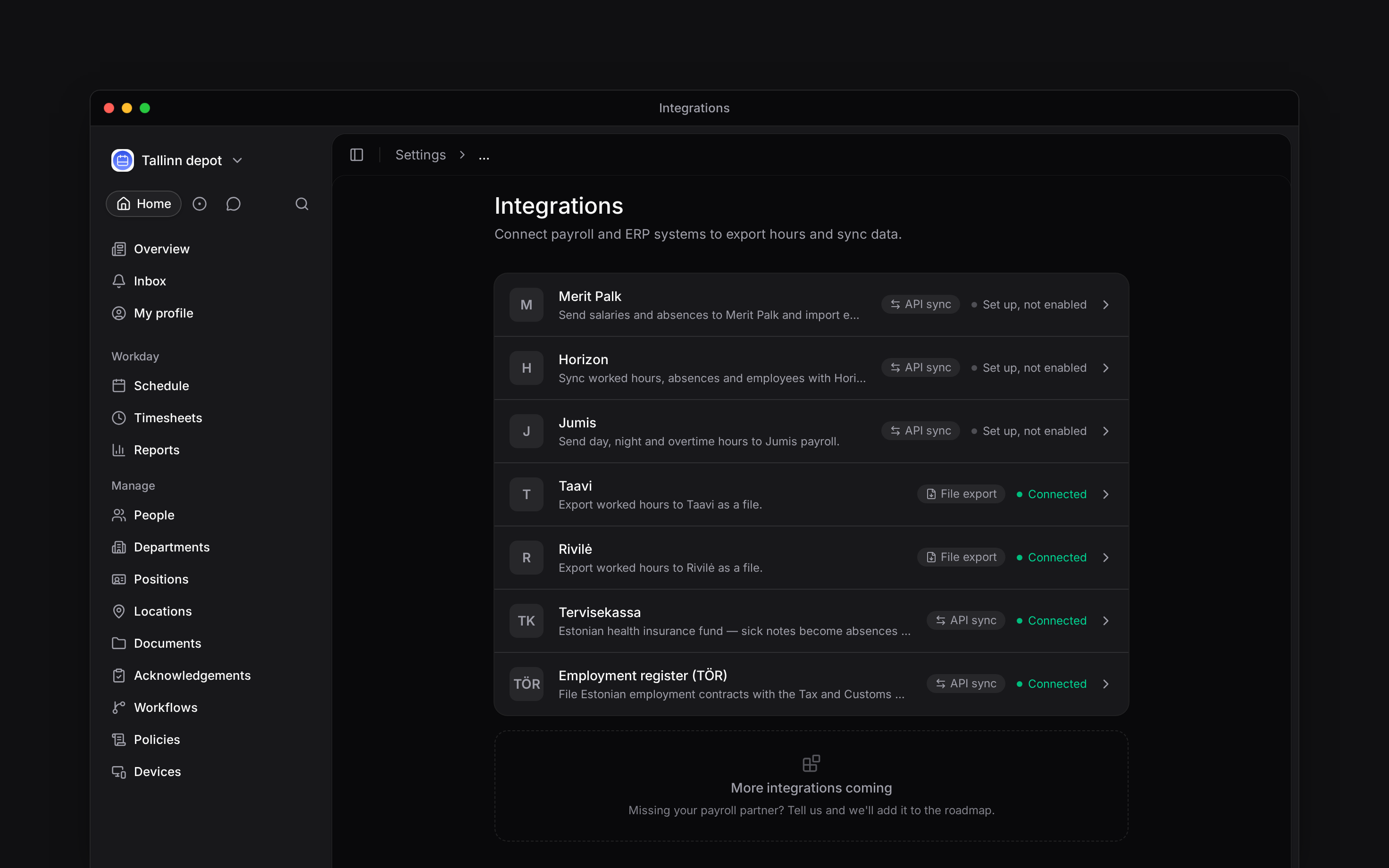Click Settings breadcrumb link

420,155
